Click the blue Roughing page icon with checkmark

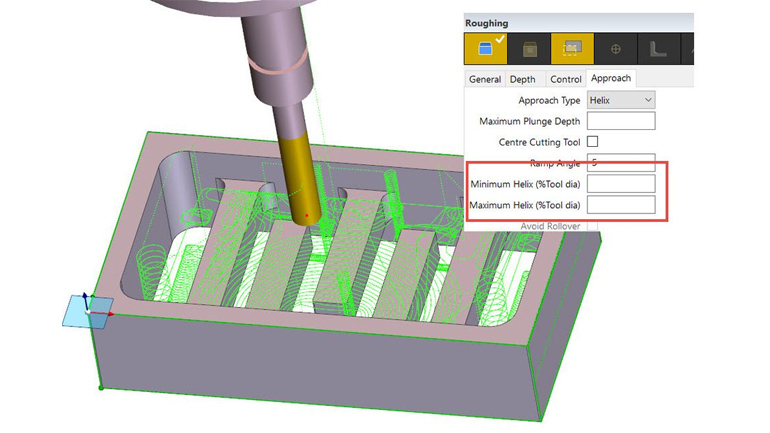[487, 48]
